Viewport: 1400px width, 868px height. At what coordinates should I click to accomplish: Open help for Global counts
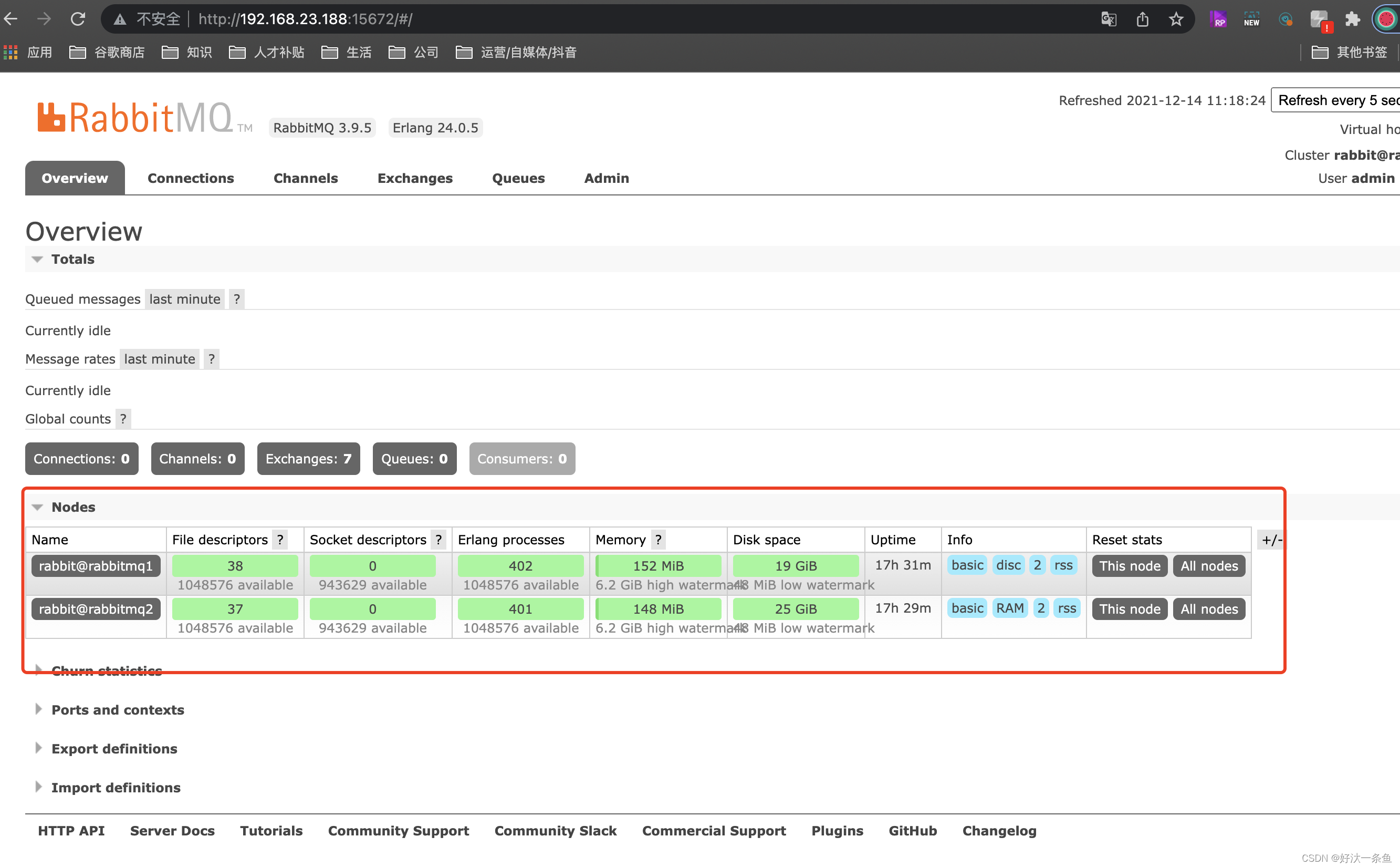[x=123, y=418]
